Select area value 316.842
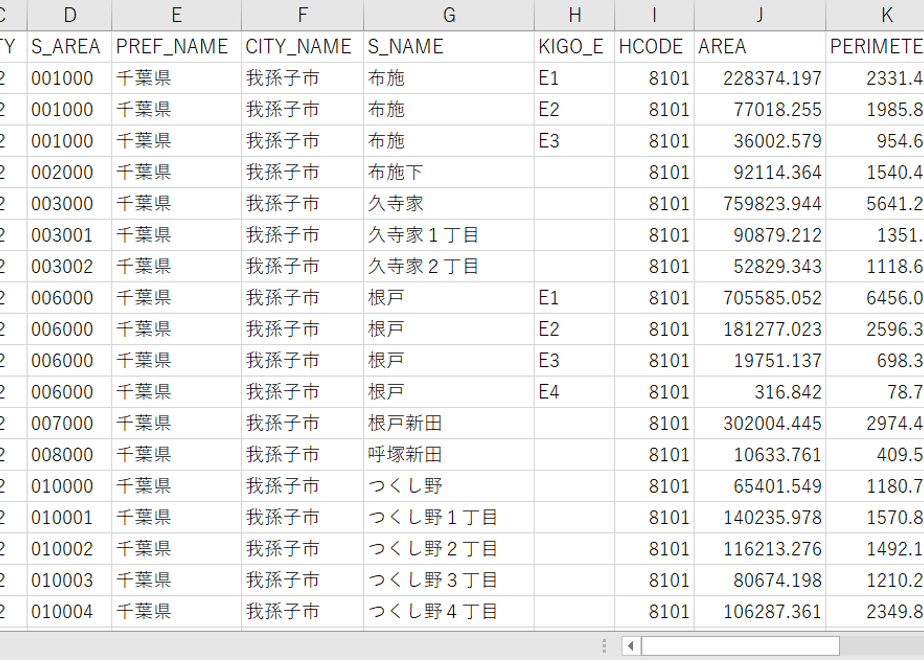 click(760, 392)
